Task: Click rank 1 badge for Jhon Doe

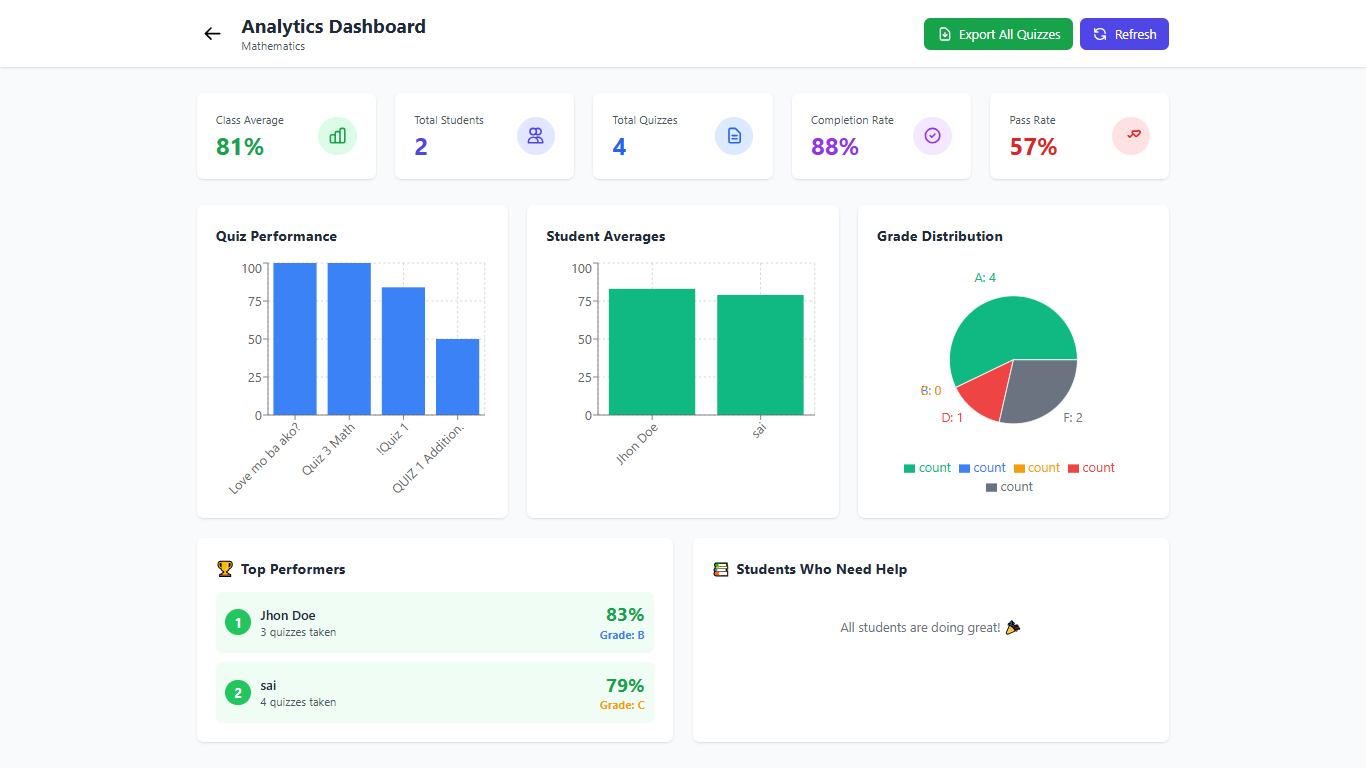Action: [238, 623]
